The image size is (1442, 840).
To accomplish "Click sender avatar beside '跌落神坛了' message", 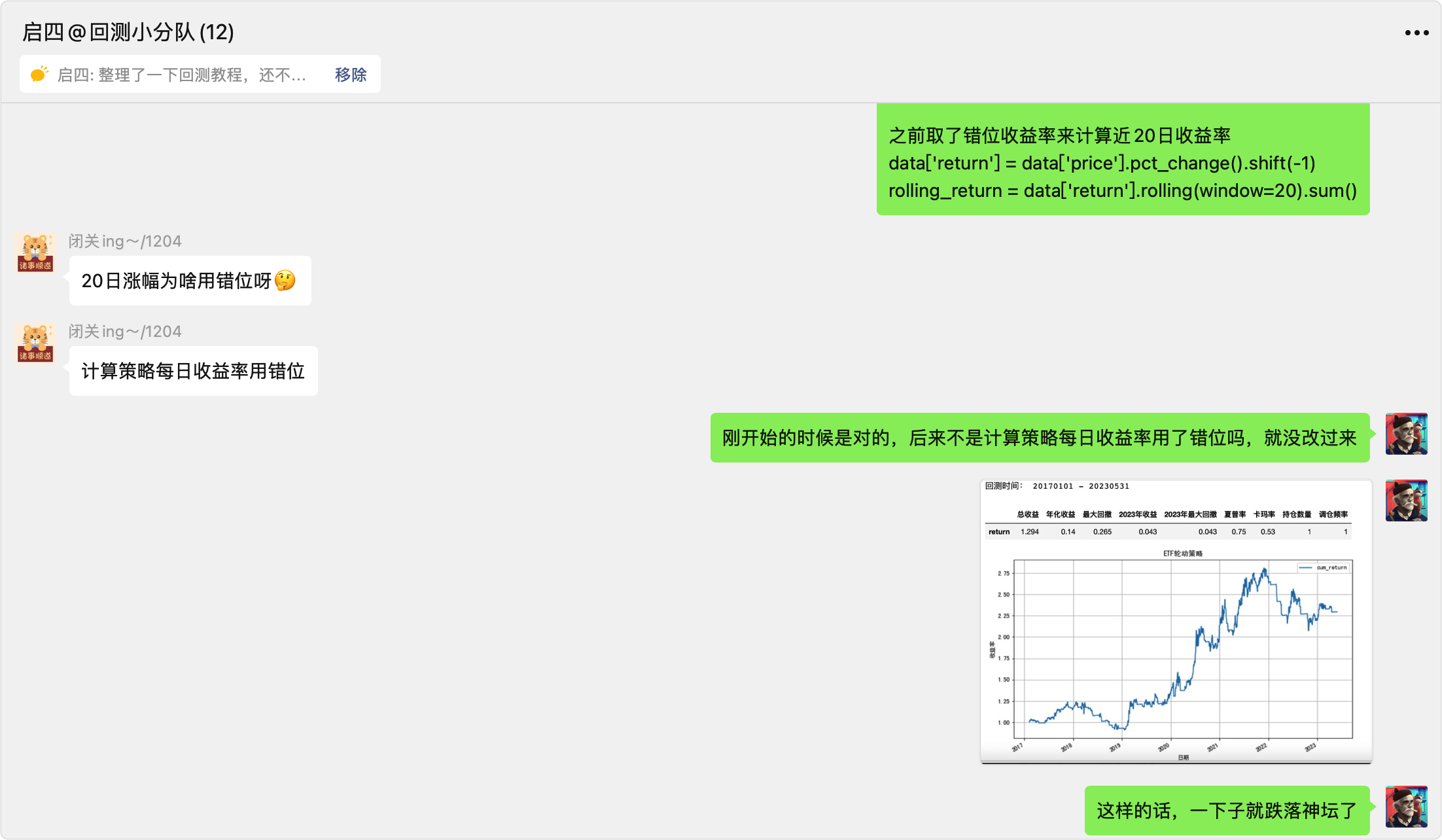I will pos(1406,807).
